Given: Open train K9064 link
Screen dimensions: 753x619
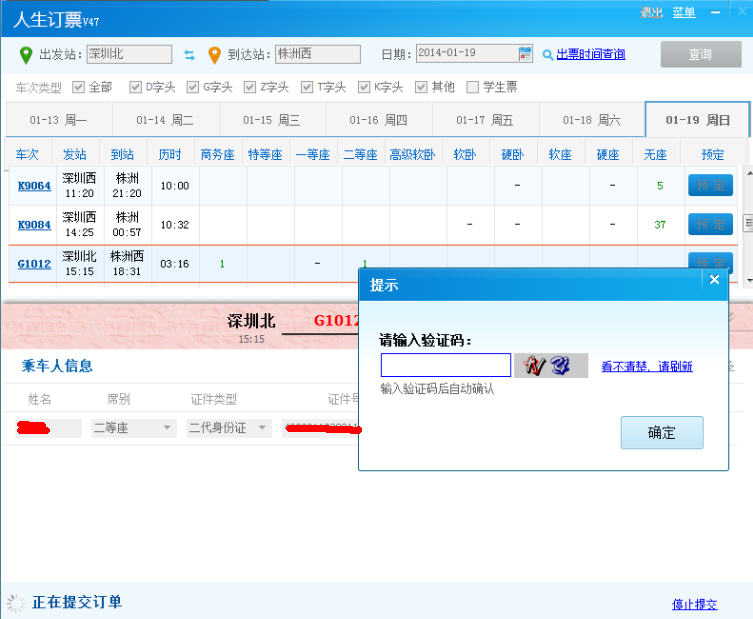Looking at the screenshot, I should point(34,186).
